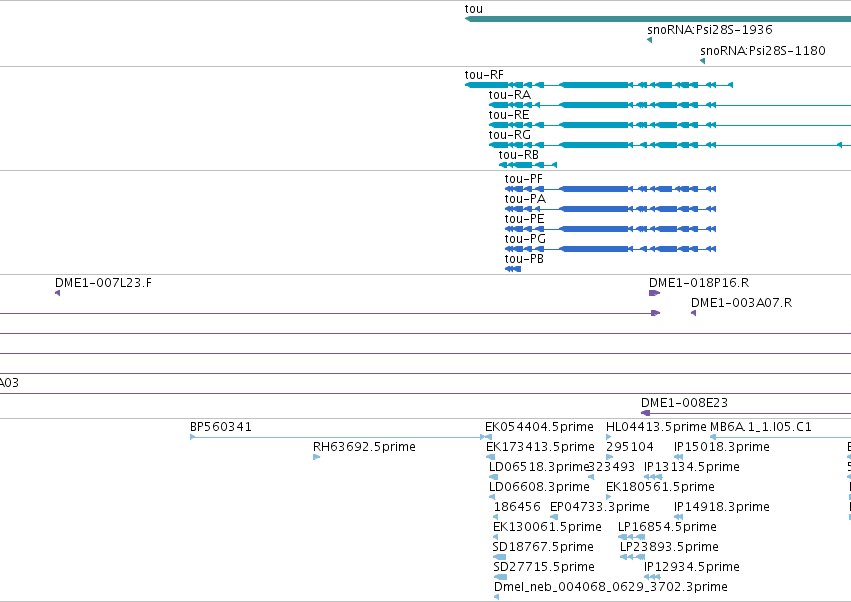The image size is (851, 602).
Task: Click the DME1-008E23 clone label
Action: (x=684, y=403)
